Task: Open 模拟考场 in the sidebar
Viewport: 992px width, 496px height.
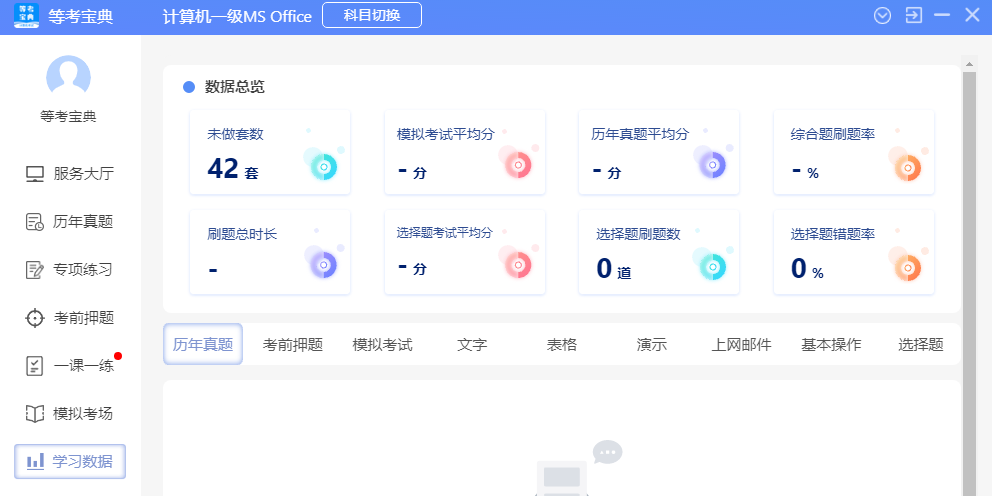Action: pos(70,413)
